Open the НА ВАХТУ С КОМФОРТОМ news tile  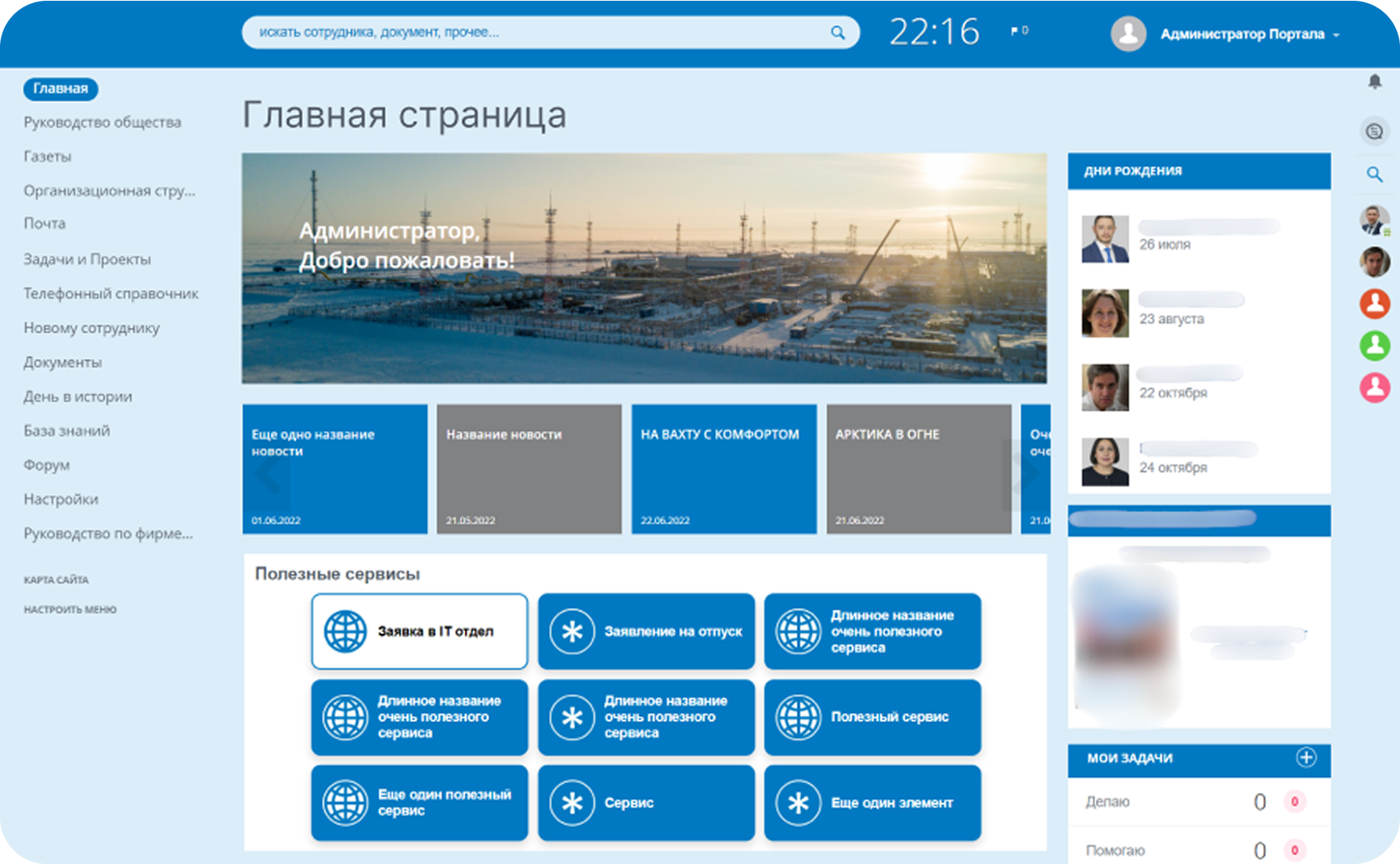[723, 469]
